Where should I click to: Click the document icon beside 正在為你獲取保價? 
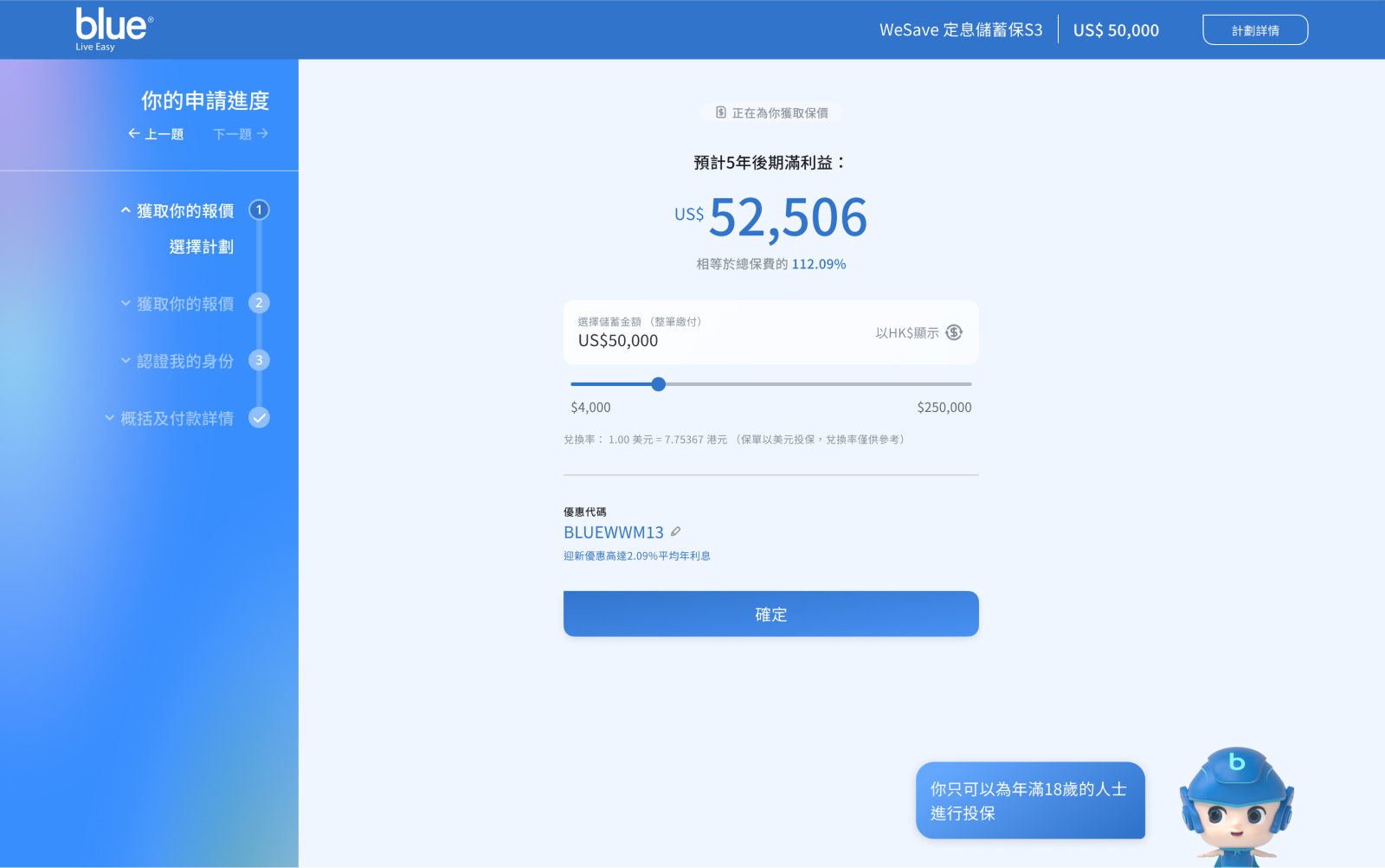(721, 113)
